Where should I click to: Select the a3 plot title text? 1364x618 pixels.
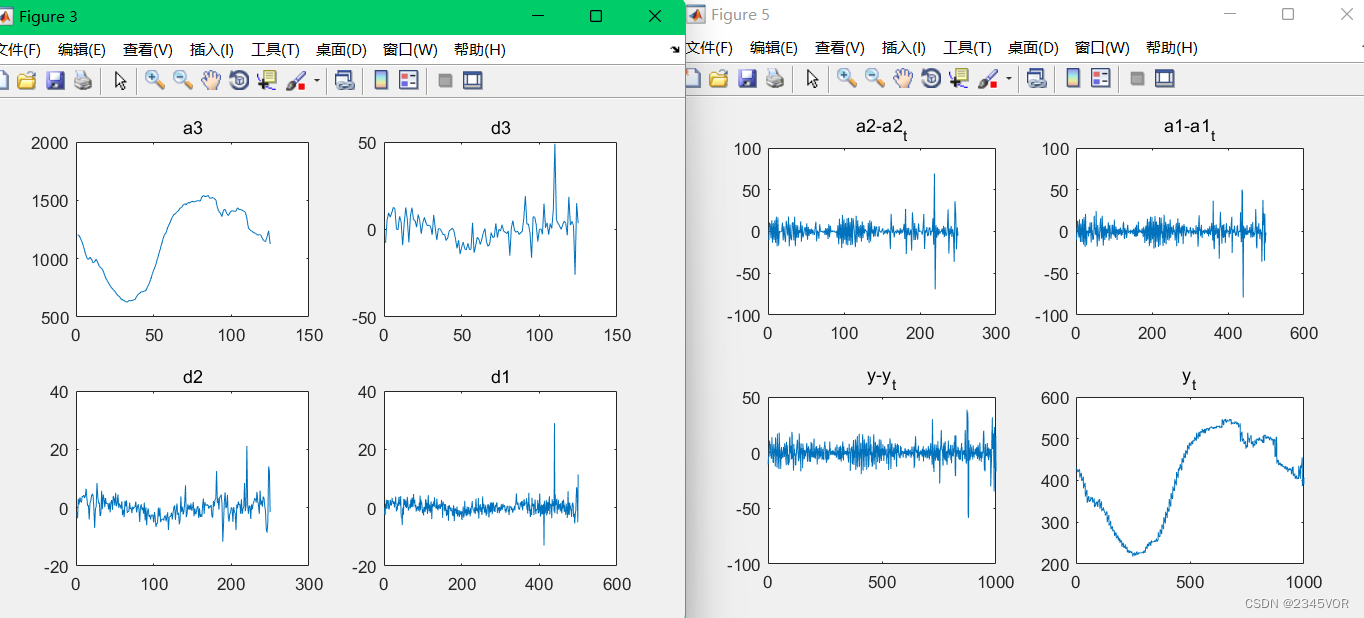tap(192, 128)
